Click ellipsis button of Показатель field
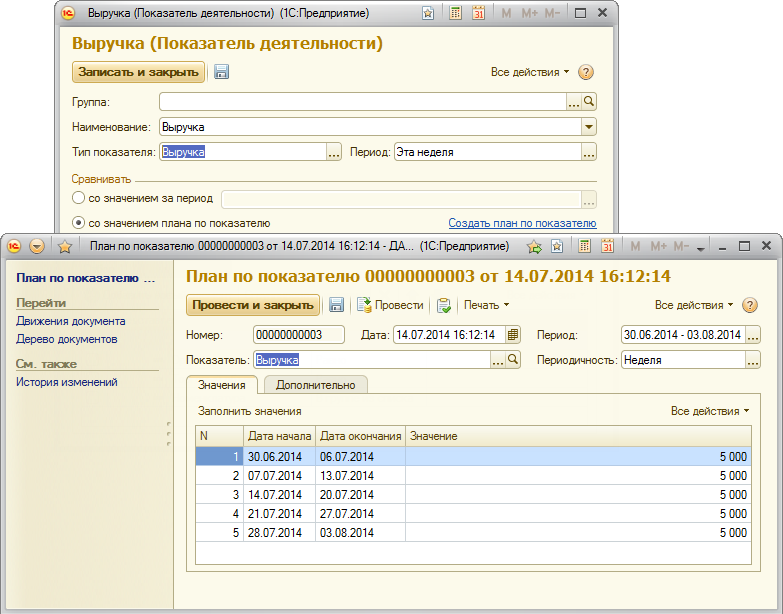Image resolution: width=783 pixels, height=614 pixels. (497, 359)
